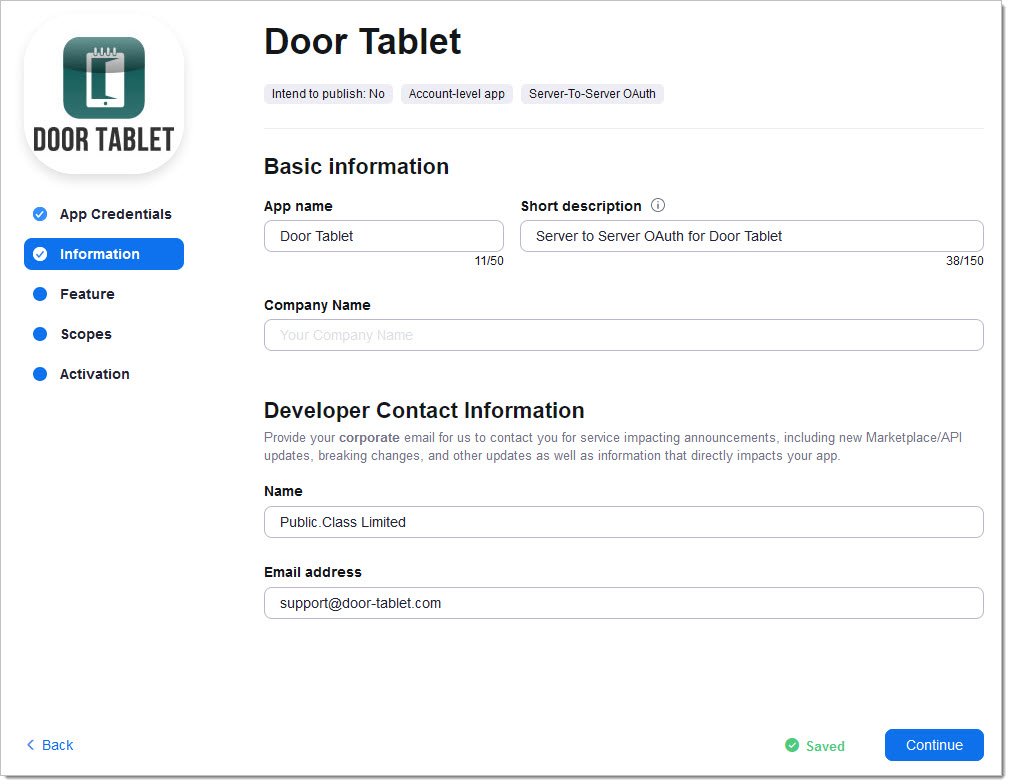
Task: Click the Basic information heading
Action: point(356,167)
